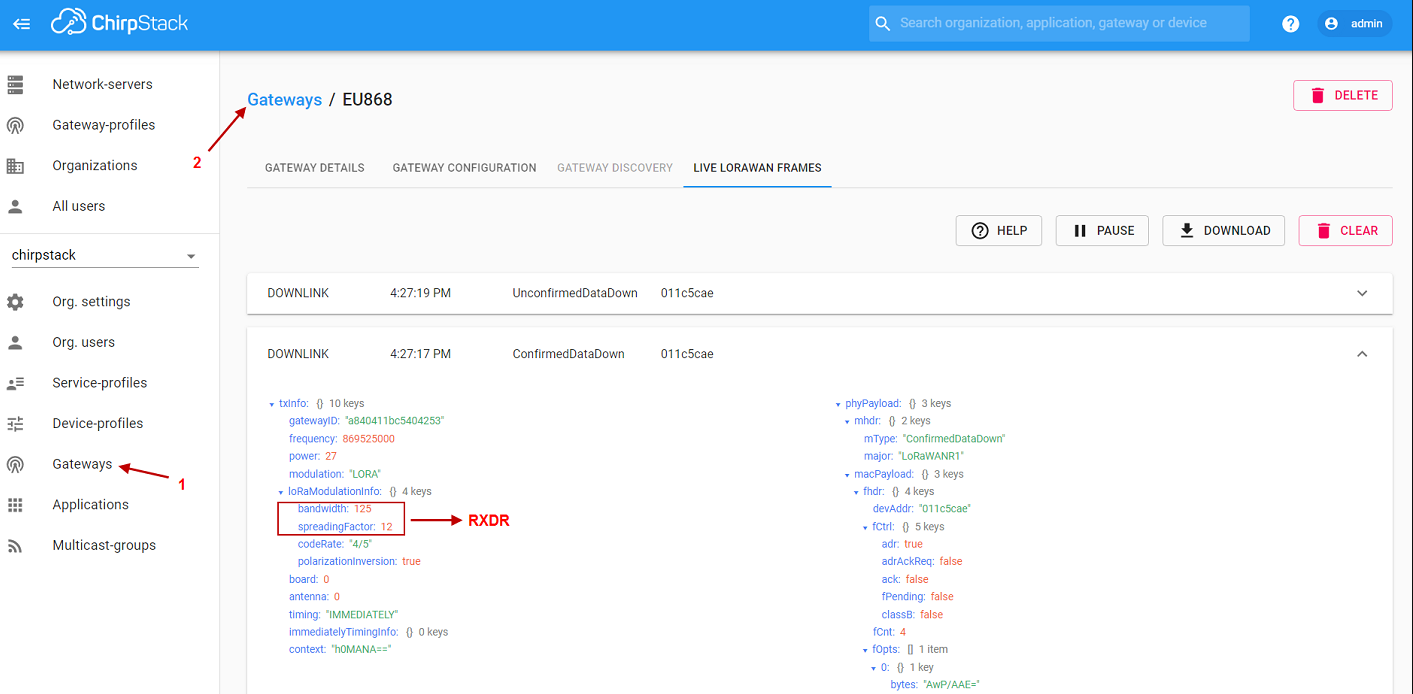
Task: Clear the frame log
Action: tap(1345, 230)
